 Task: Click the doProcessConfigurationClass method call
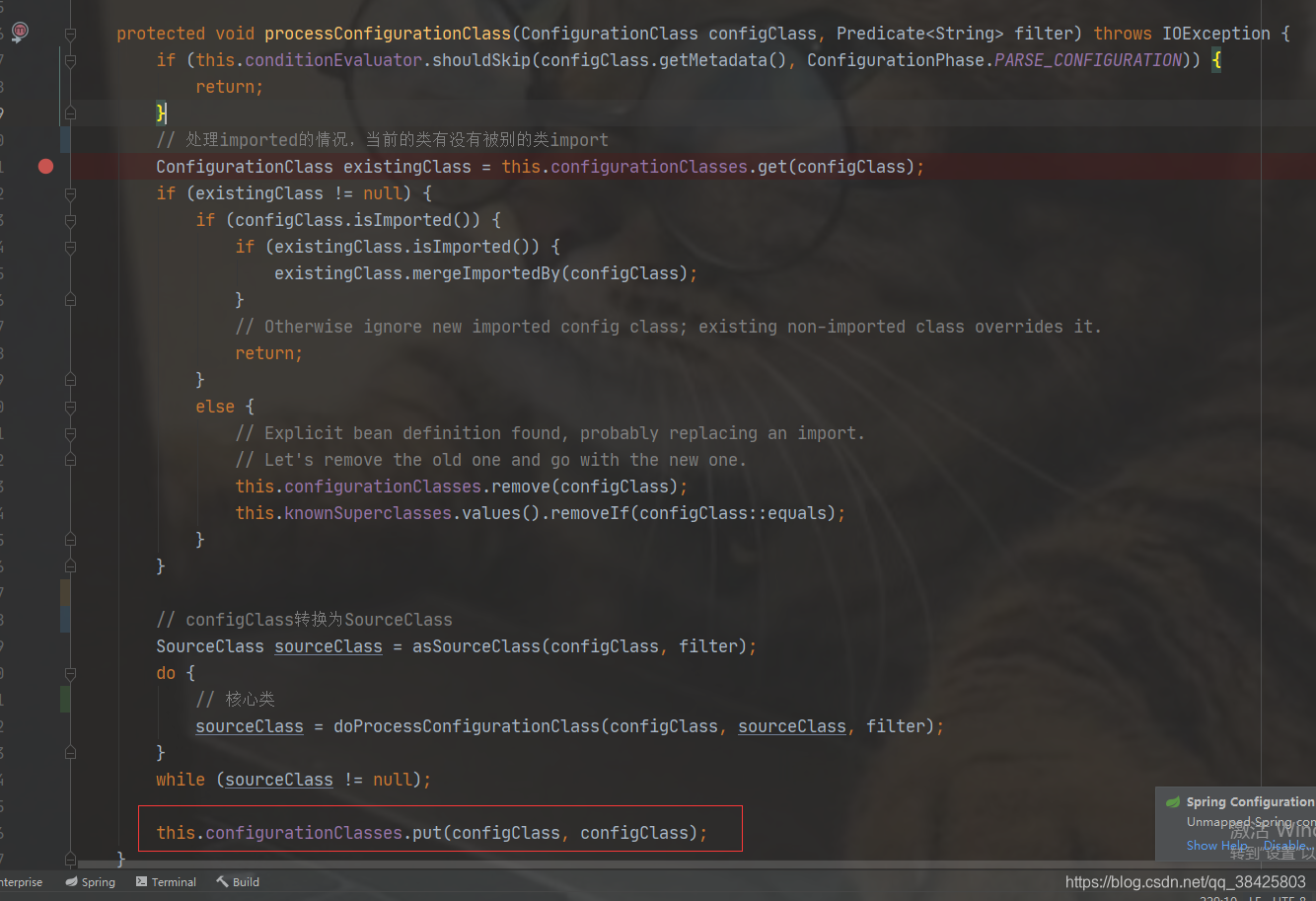(x=467, y=726)
